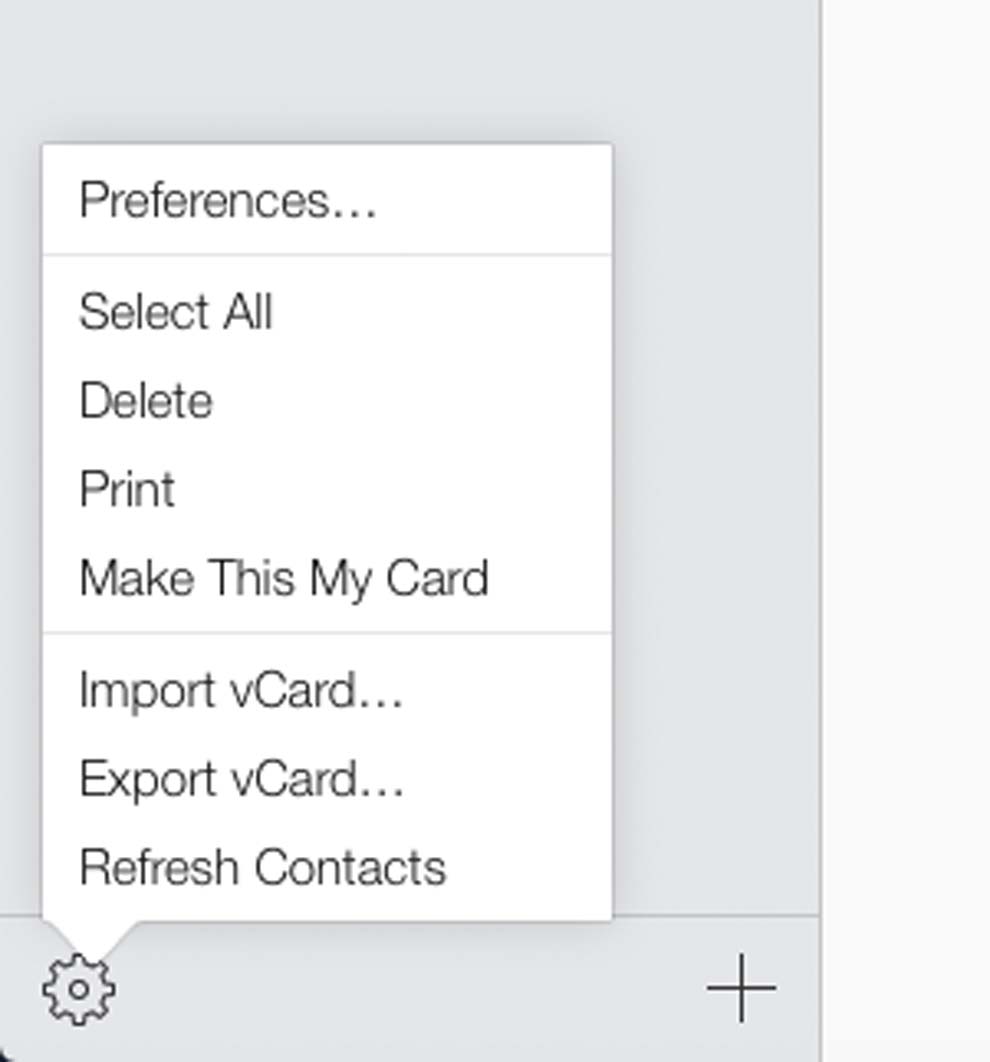
Task: Create a new contact with the + button
Action: 741,988
